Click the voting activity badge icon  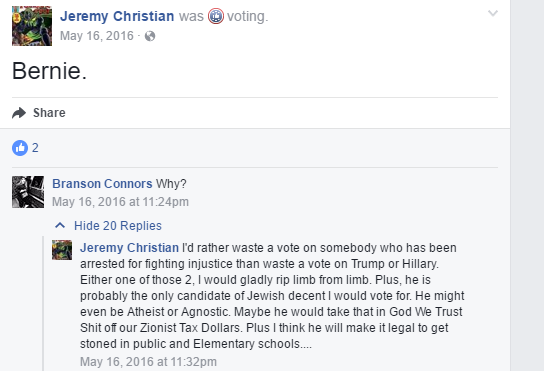pyautogui.click(x=215, y=16)
